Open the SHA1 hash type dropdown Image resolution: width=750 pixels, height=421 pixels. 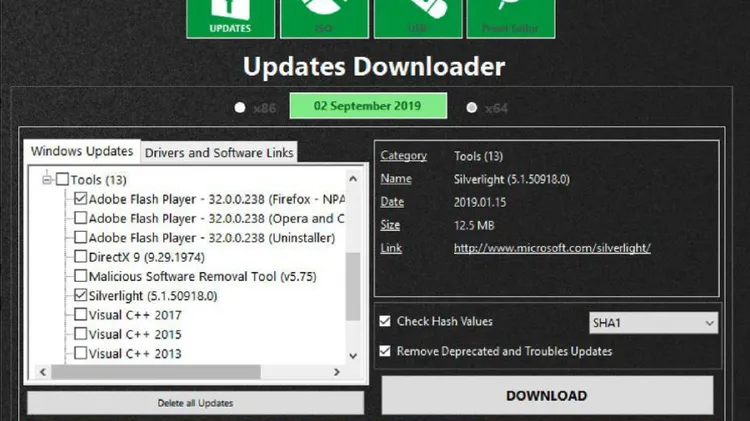click(653, 323)
